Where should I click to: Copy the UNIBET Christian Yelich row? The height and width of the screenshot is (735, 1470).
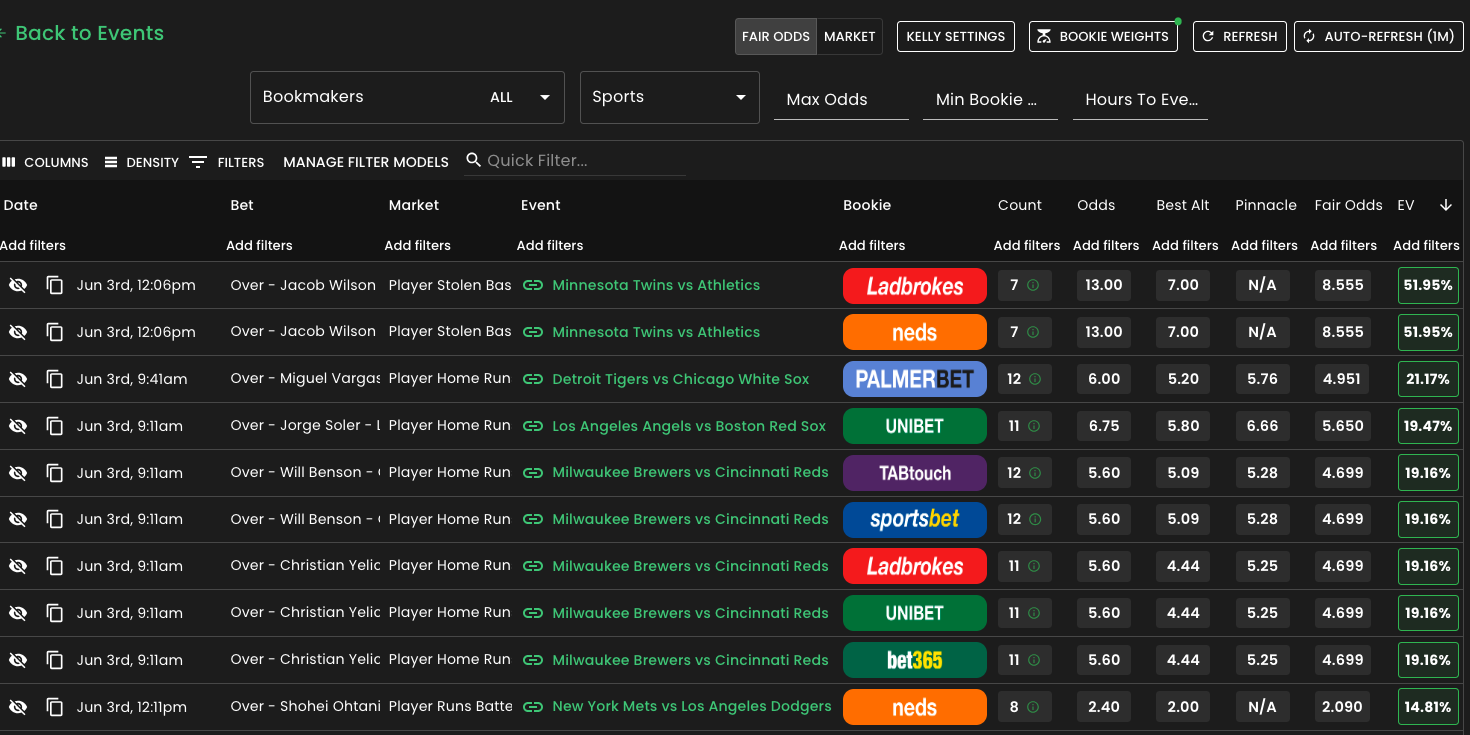point(55,613)
